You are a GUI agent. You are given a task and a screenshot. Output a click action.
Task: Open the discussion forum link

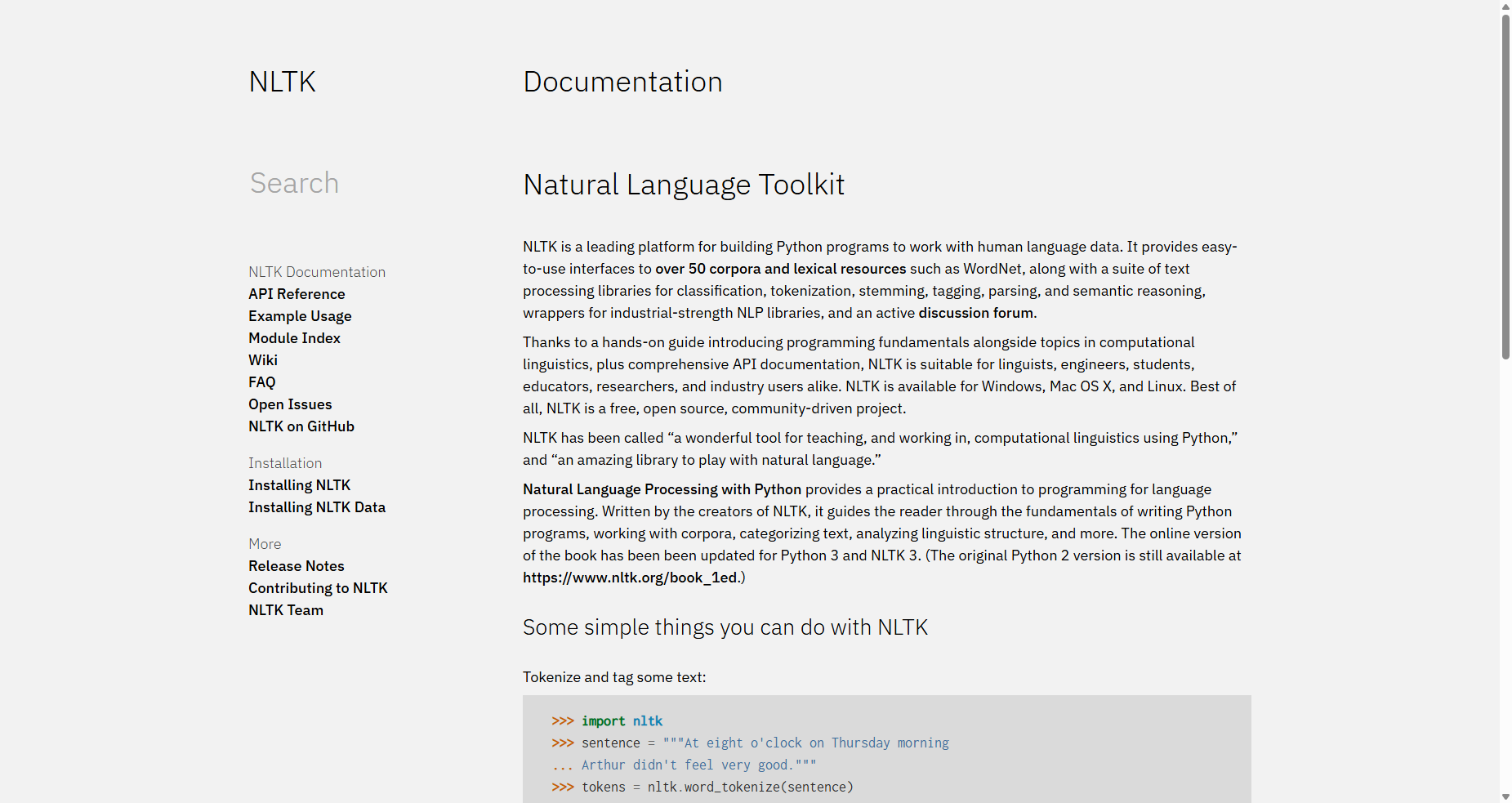pos(975,313)
